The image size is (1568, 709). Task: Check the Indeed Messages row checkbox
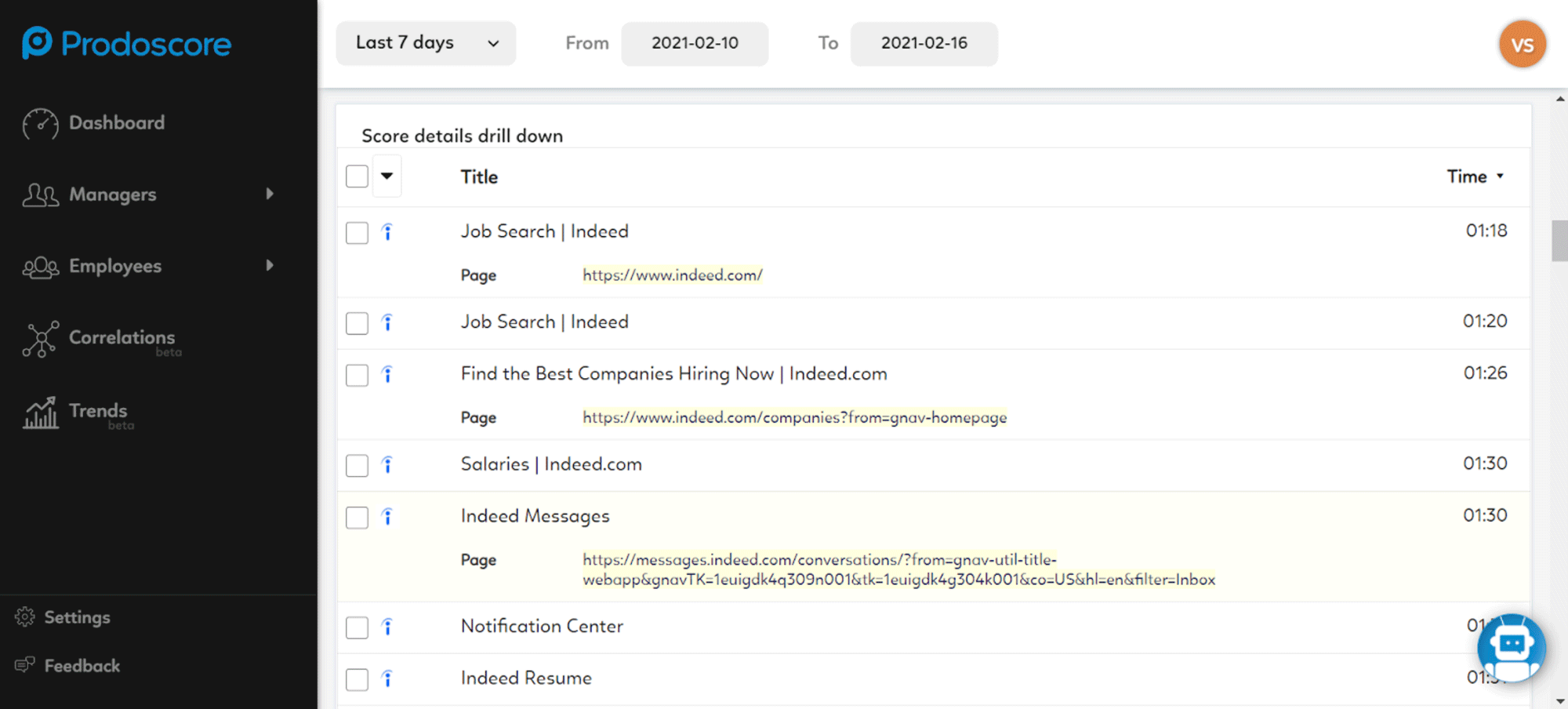[357, 518]
